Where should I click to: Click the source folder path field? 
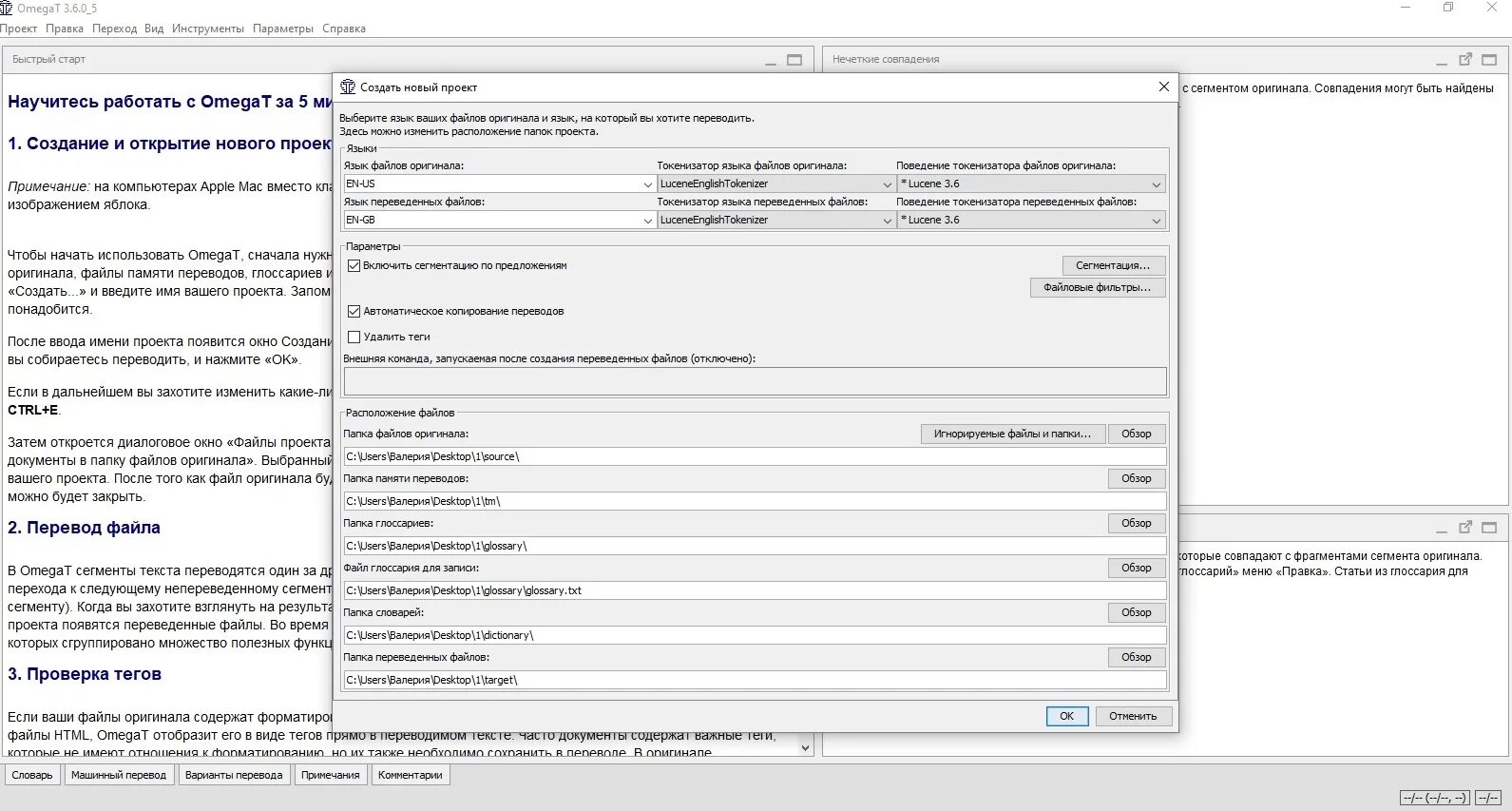pyautogui.click(x=755, y=456)
